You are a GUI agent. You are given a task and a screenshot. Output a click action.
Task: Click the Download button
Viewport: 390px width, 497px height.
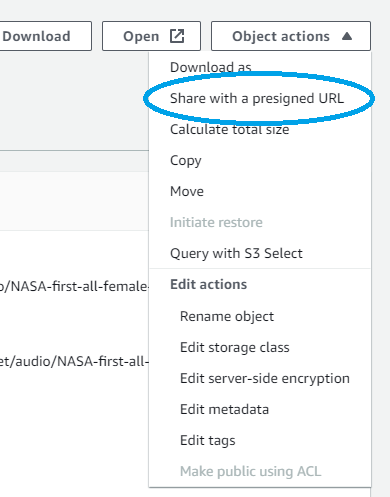pyautogui.click(x=46, y=36)
